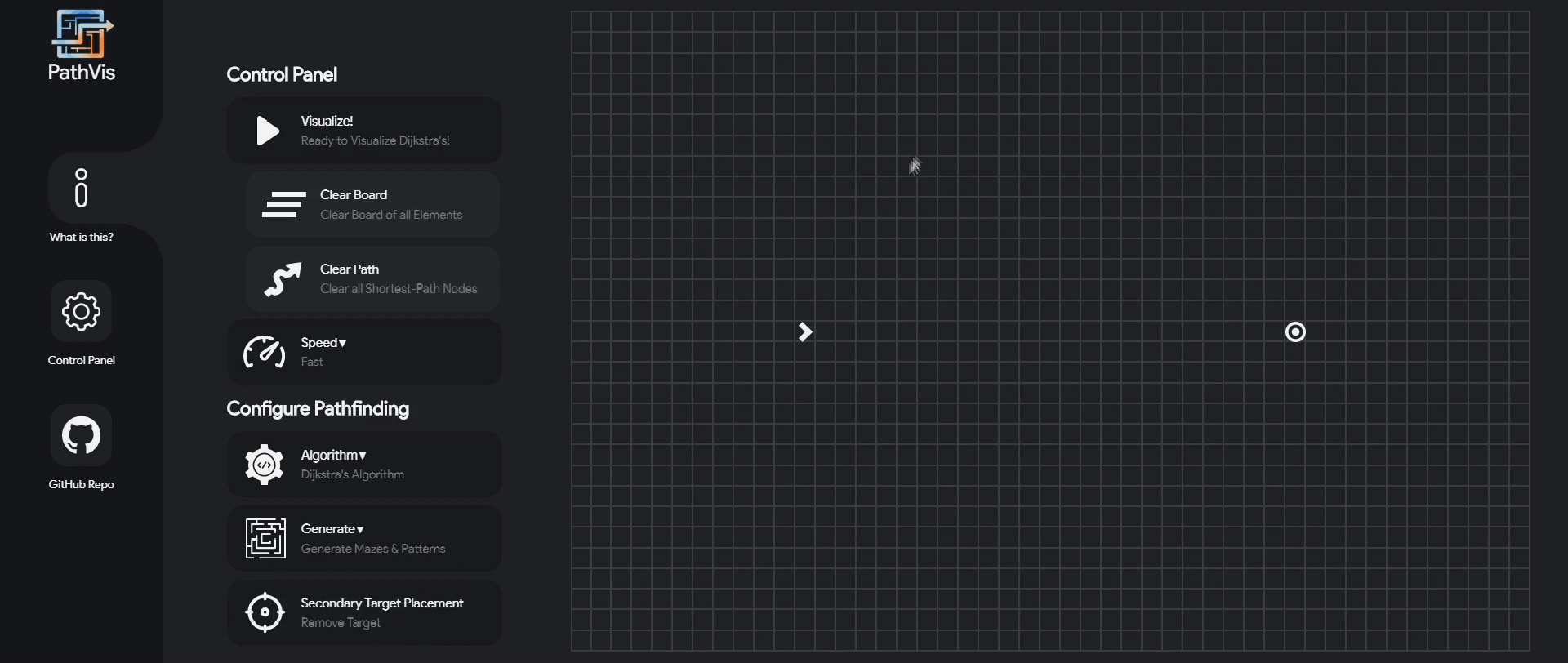
Task: Click the maze icon beside Generate
Action: (265, 539)
